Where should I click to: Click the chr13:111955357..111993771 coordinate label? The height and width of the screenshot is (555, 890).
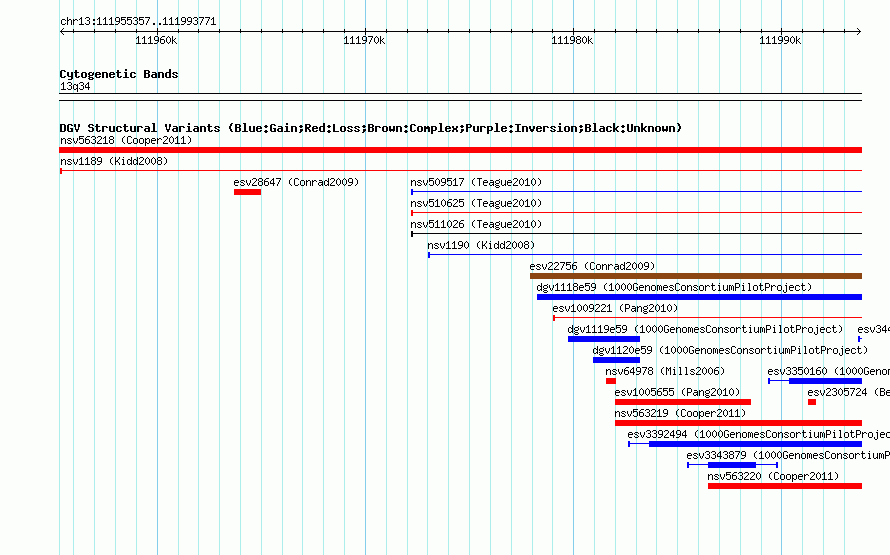point(138,22)
